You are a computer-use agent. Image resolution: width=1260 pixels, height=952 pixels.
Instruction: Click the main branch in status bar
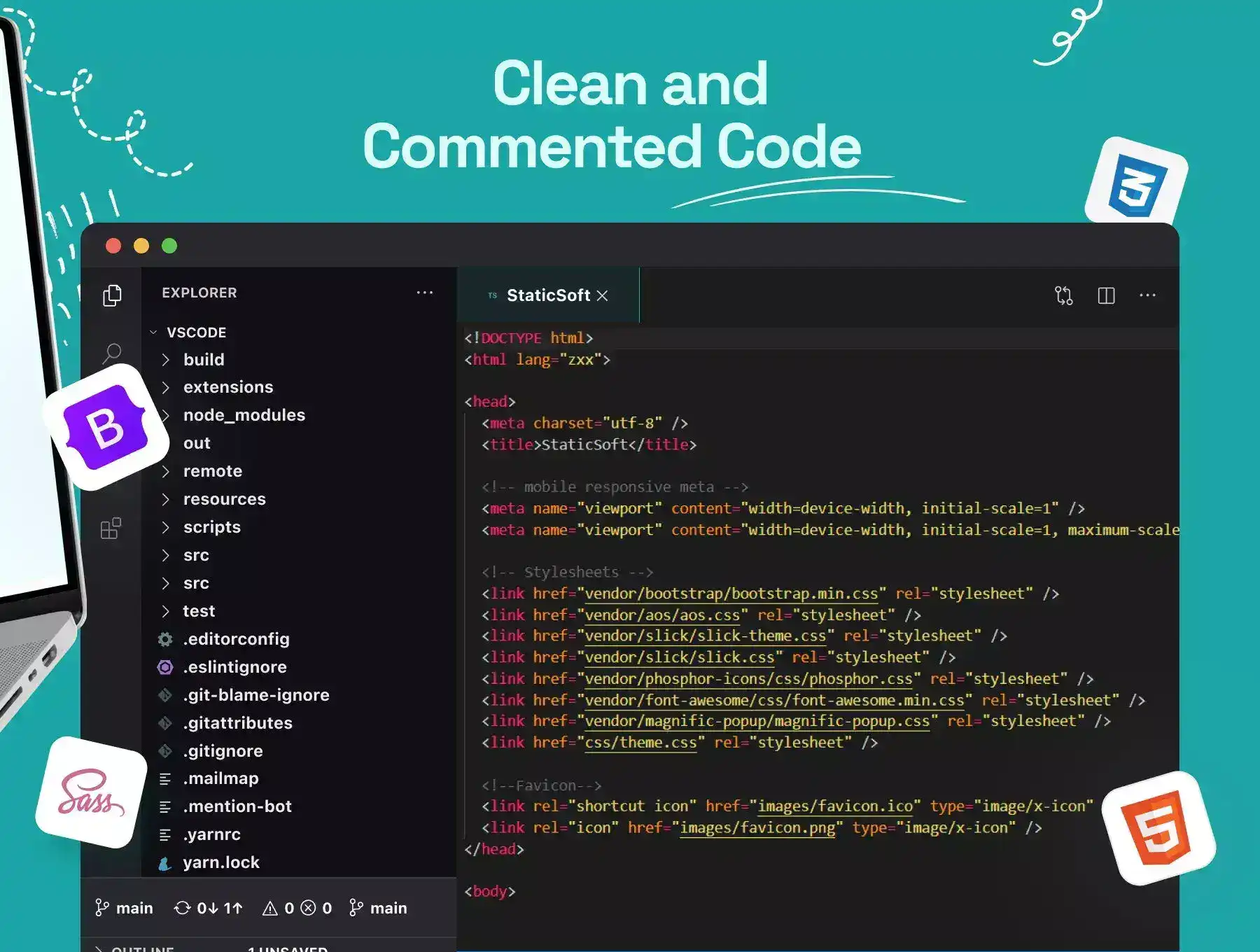(x=124, y=908)
